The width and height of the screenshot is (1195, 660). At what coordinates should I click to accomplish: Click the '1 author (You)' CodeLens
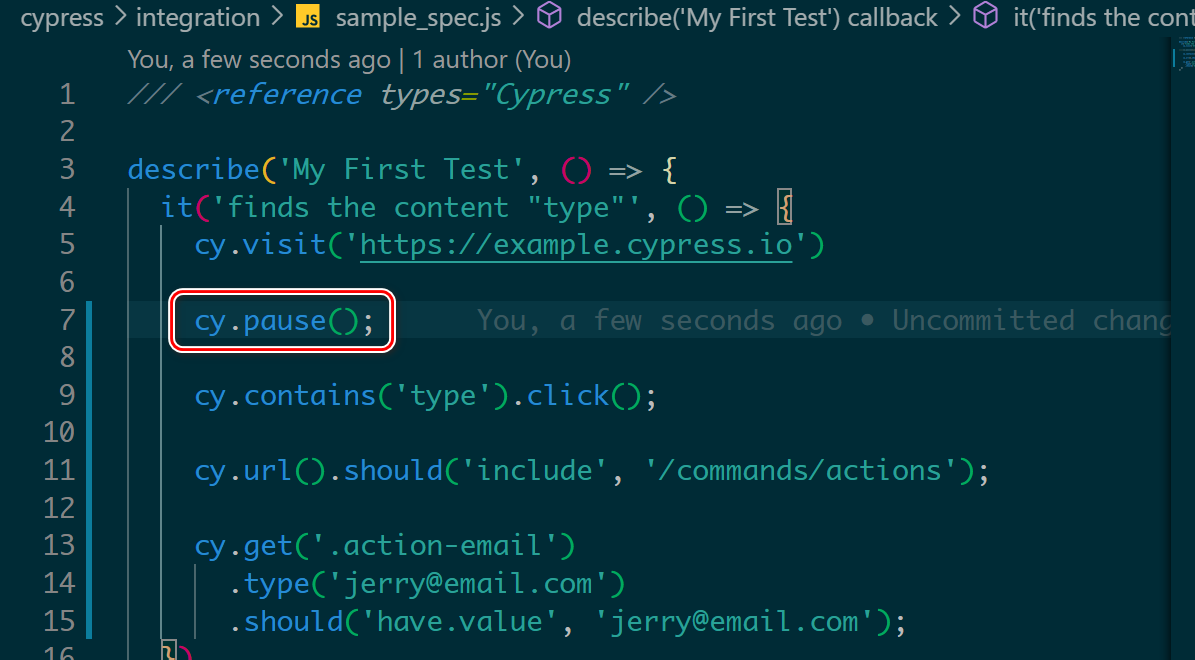(x=491, y=60)
